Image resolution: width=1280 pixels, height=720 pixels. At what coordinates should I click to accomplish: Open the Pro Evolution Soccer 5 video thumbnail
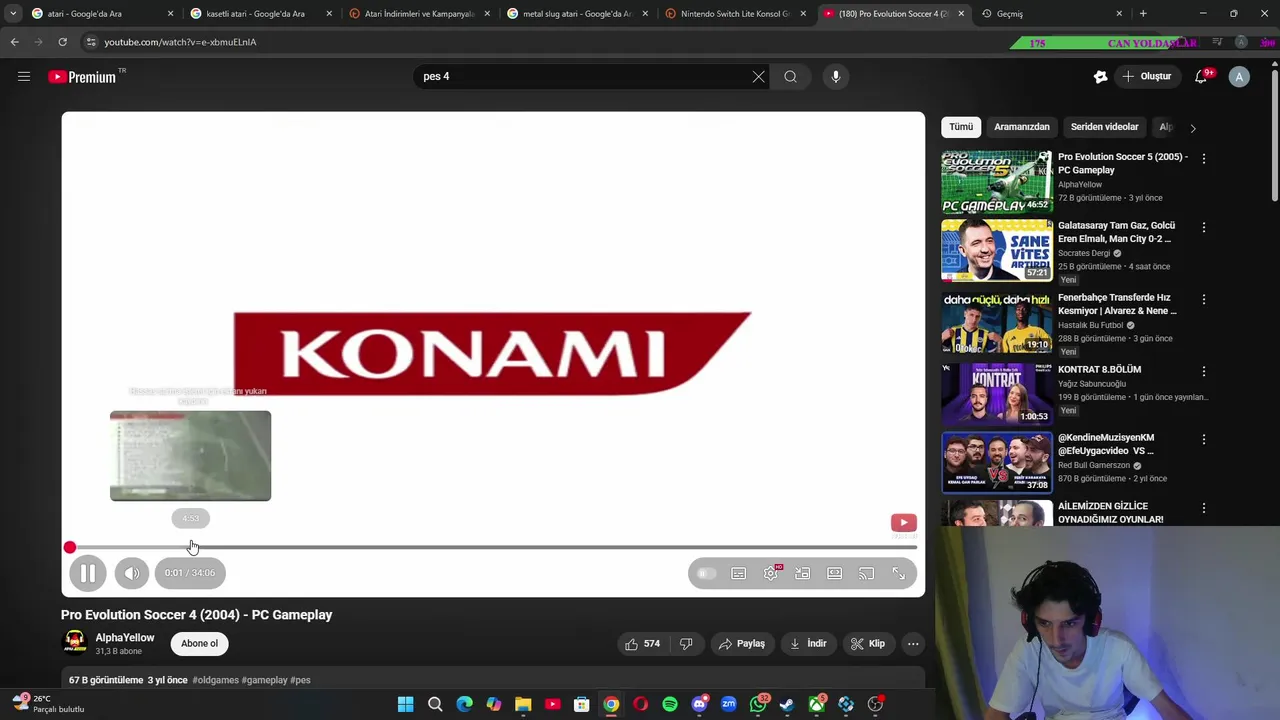click(x=997, y=182)
